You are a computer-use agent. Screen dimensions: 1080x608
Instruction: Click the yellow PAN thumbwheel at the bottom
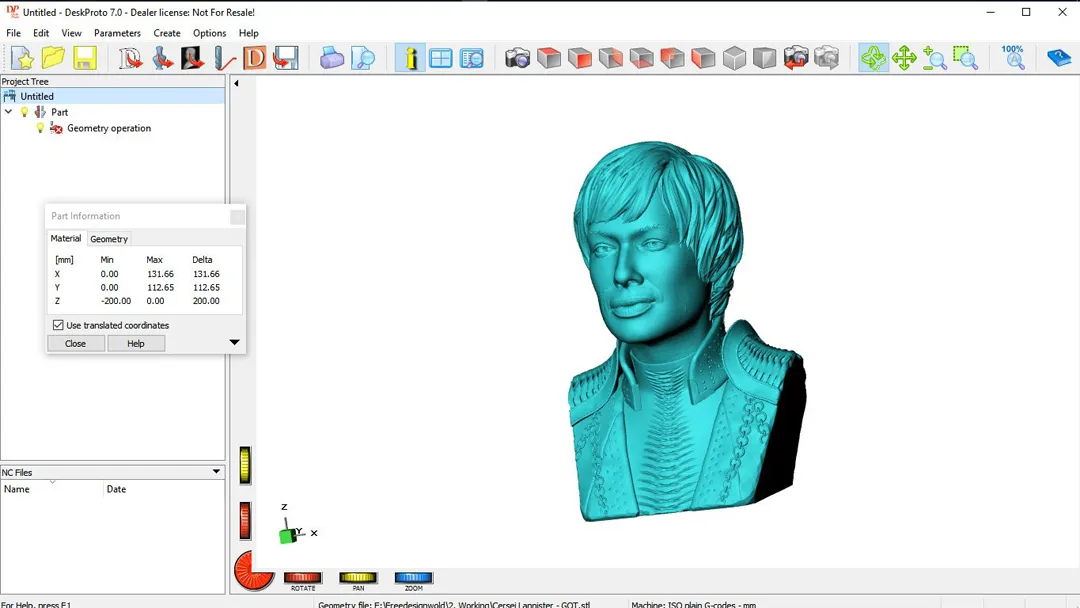tap(358, 578)
